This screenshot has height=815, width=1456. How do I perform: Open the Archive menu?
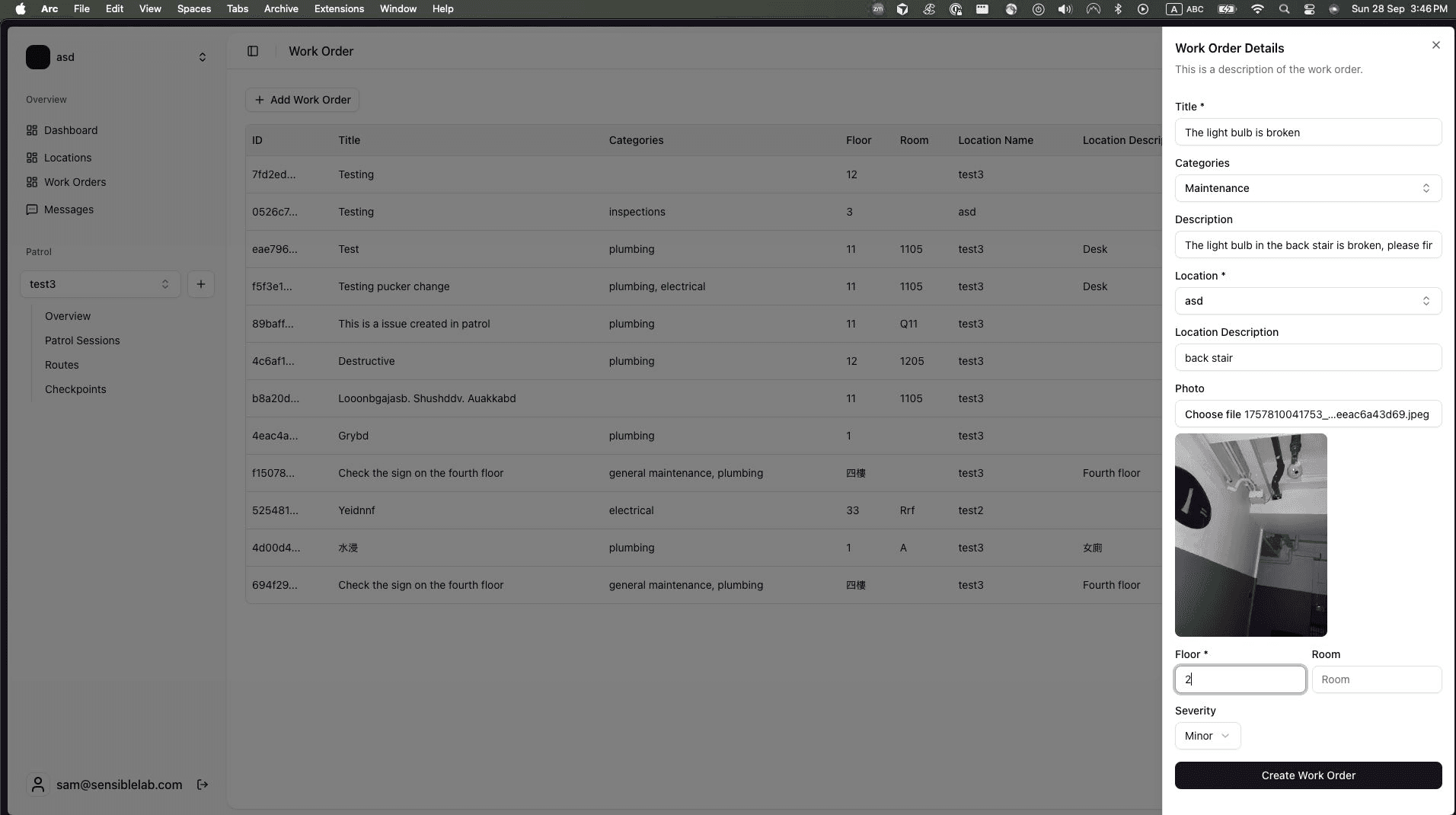pos(280,8)
